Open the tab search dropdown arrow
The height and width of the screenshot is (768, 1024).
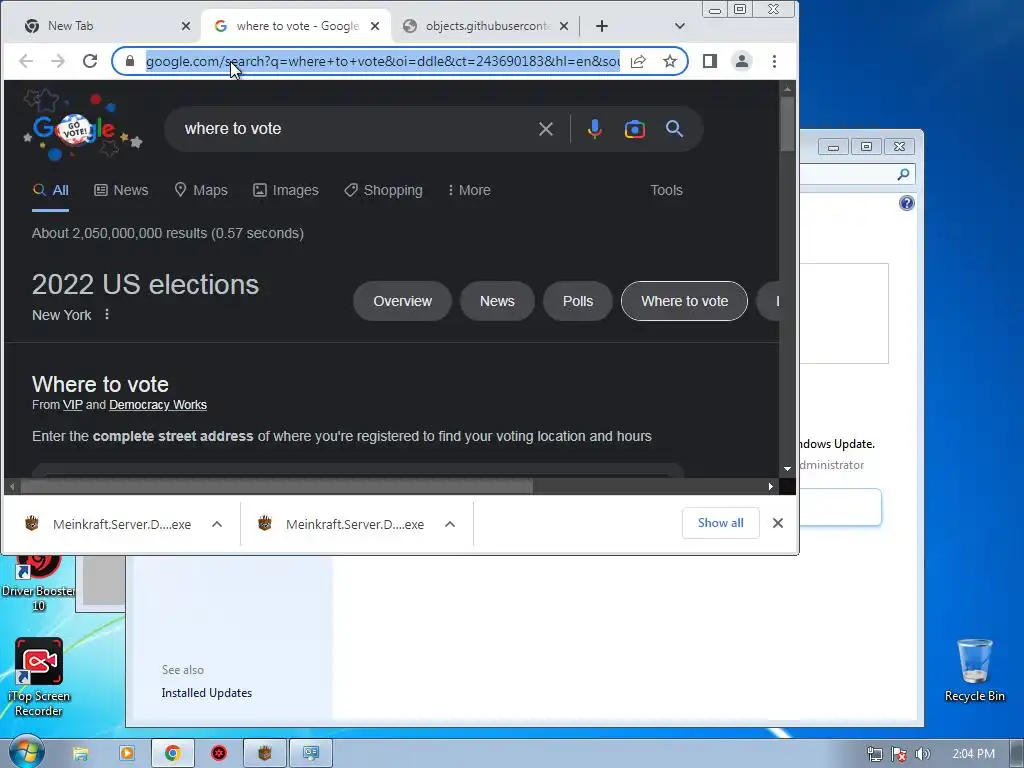pyautogui.click(x=680, y=26)
